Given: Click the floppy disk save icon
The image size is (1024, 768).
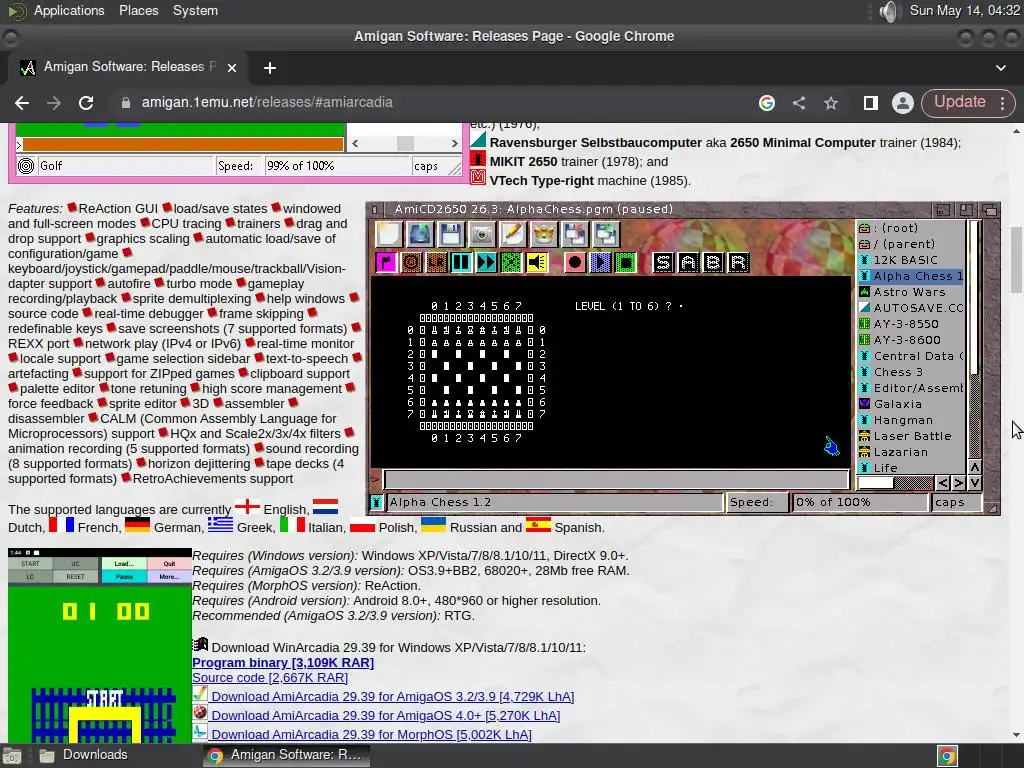Looking at the screenshot, I should [451, 234].
